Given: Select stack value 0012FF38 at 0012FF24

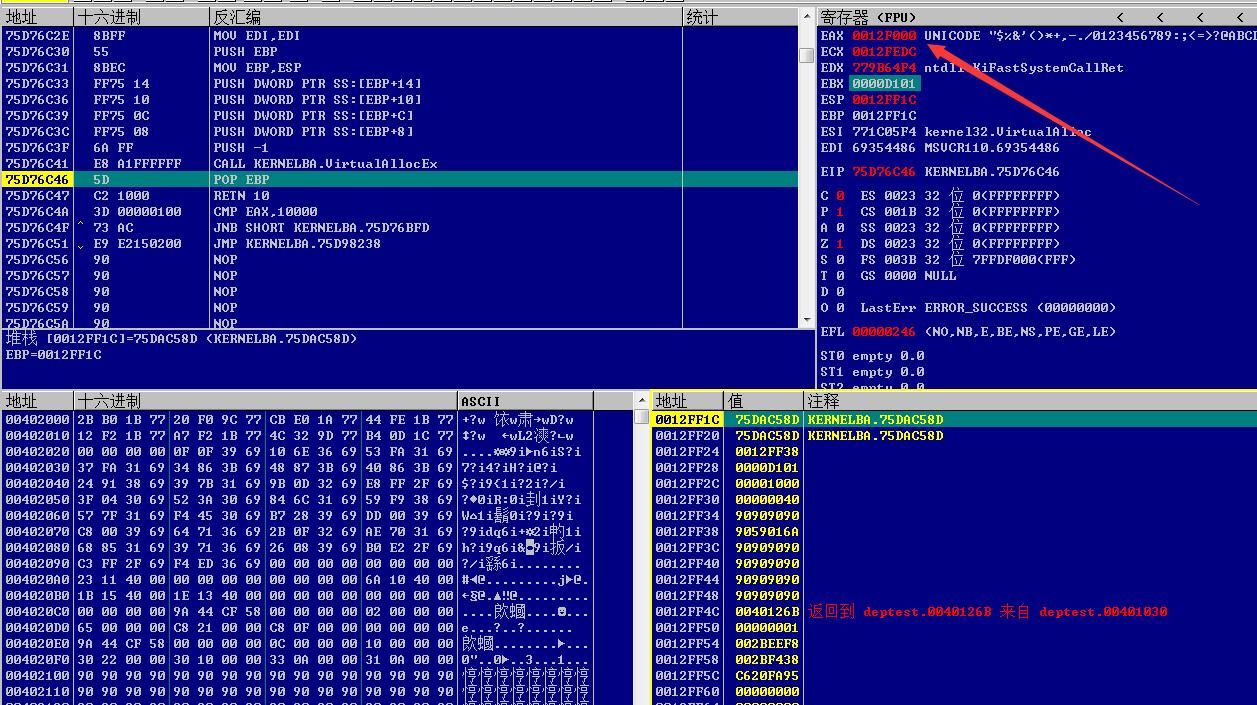Looking at the screenshot, I should [x=767, y=451].
